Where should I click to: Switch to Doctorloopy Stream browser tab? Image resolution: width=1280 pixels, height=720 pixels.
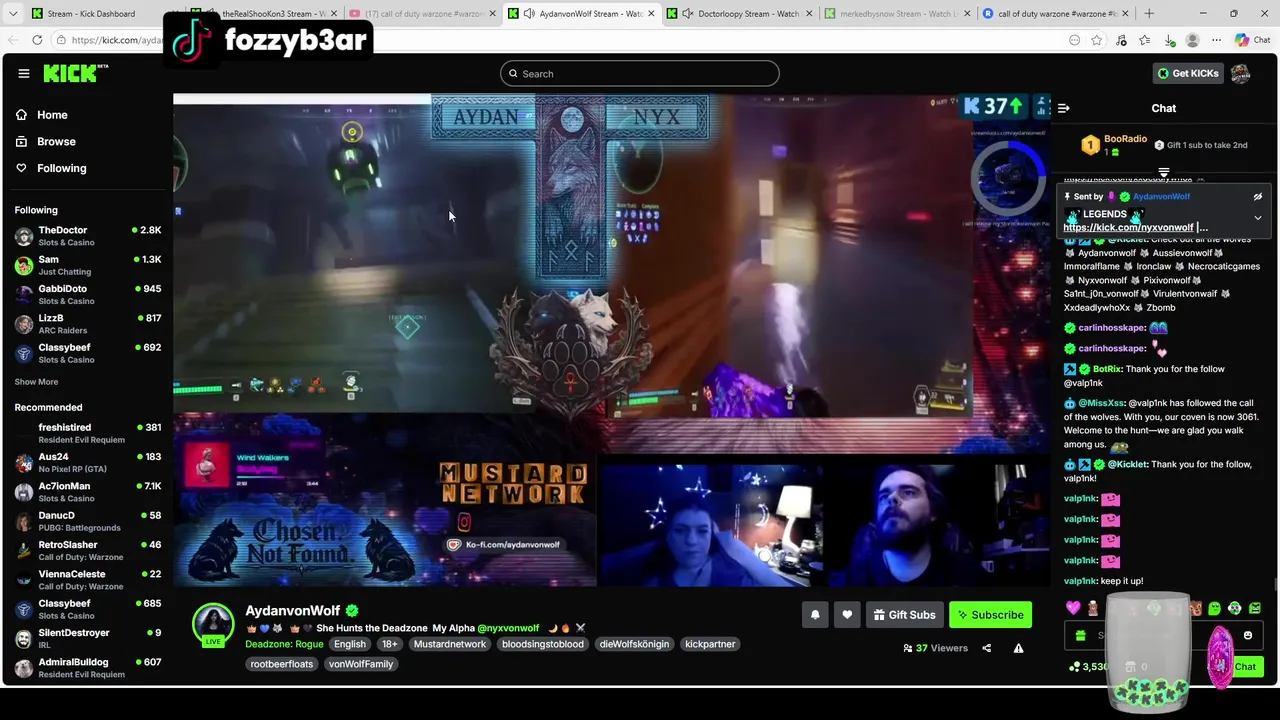740,14
